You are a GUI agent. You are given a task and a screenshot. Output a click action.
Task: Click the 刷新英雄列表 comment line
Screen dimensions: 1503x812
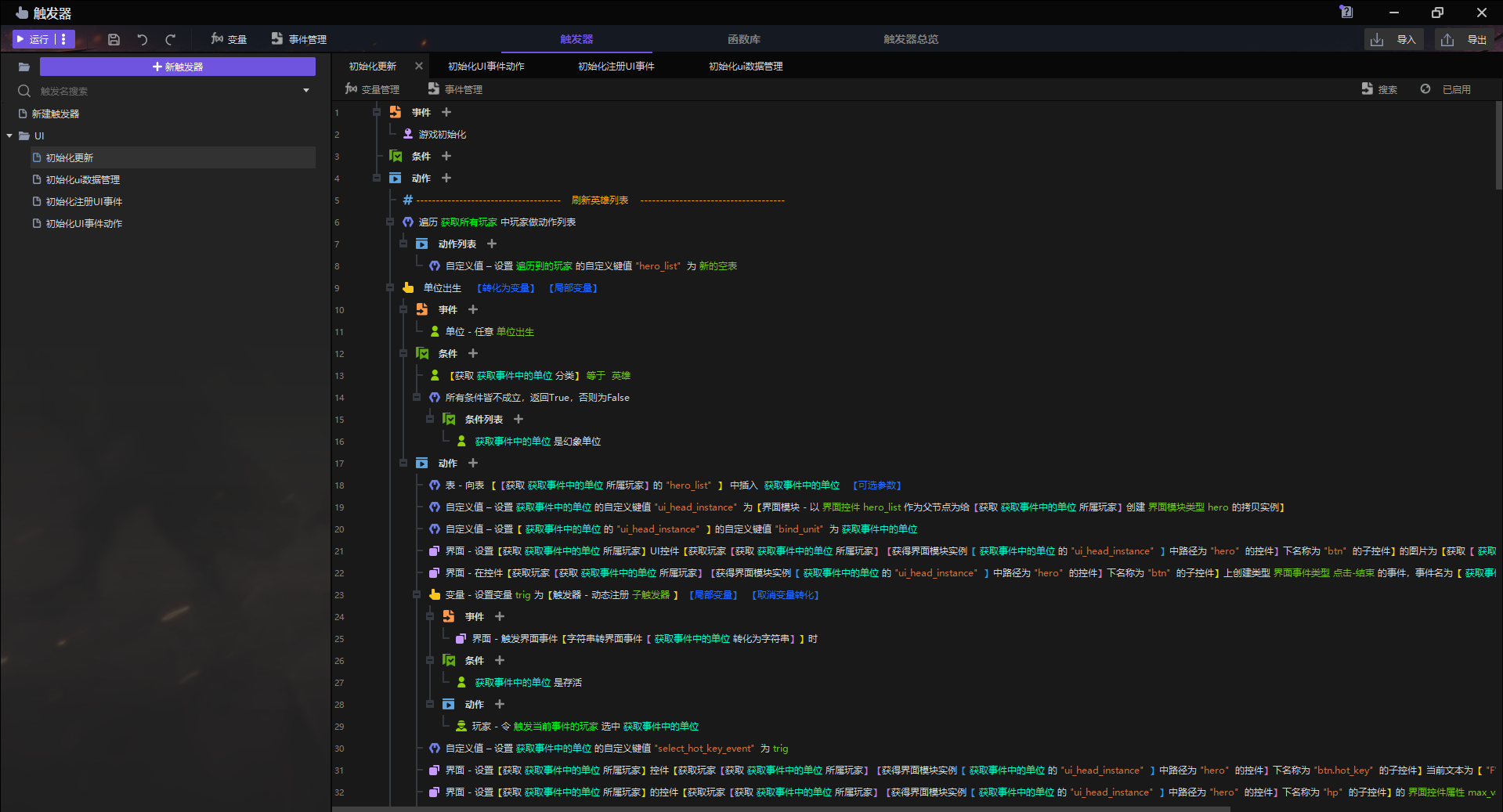[x=600, y=200]
